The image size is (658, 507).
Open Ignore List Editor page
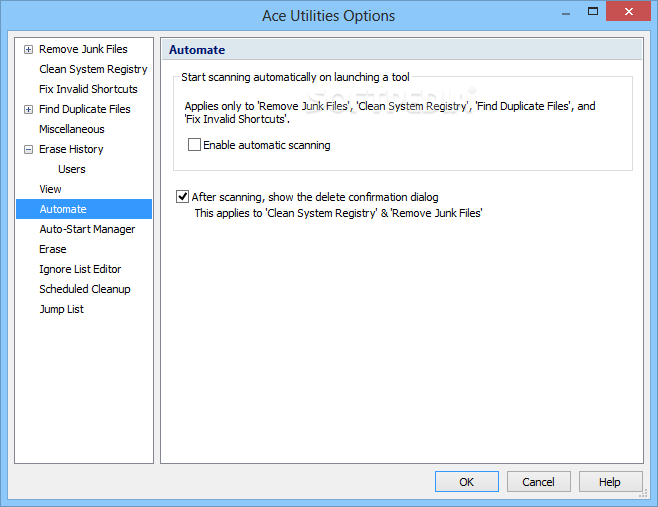(x=80, y=269)
